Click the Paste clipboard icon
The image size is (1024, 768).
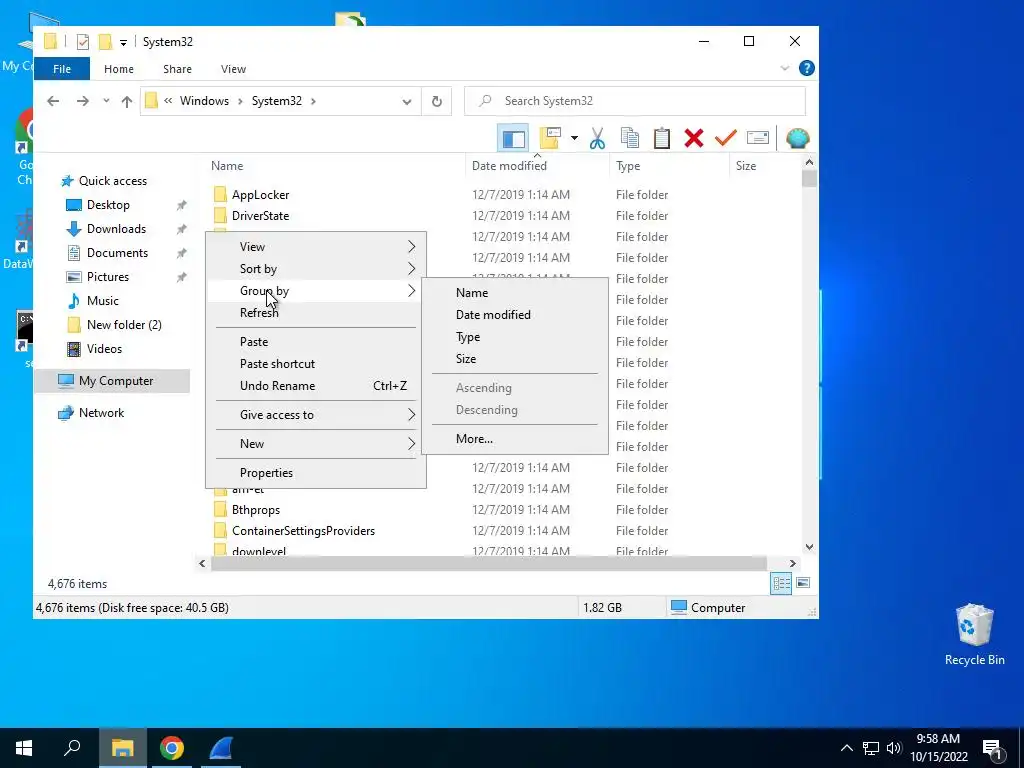(662, 138)
